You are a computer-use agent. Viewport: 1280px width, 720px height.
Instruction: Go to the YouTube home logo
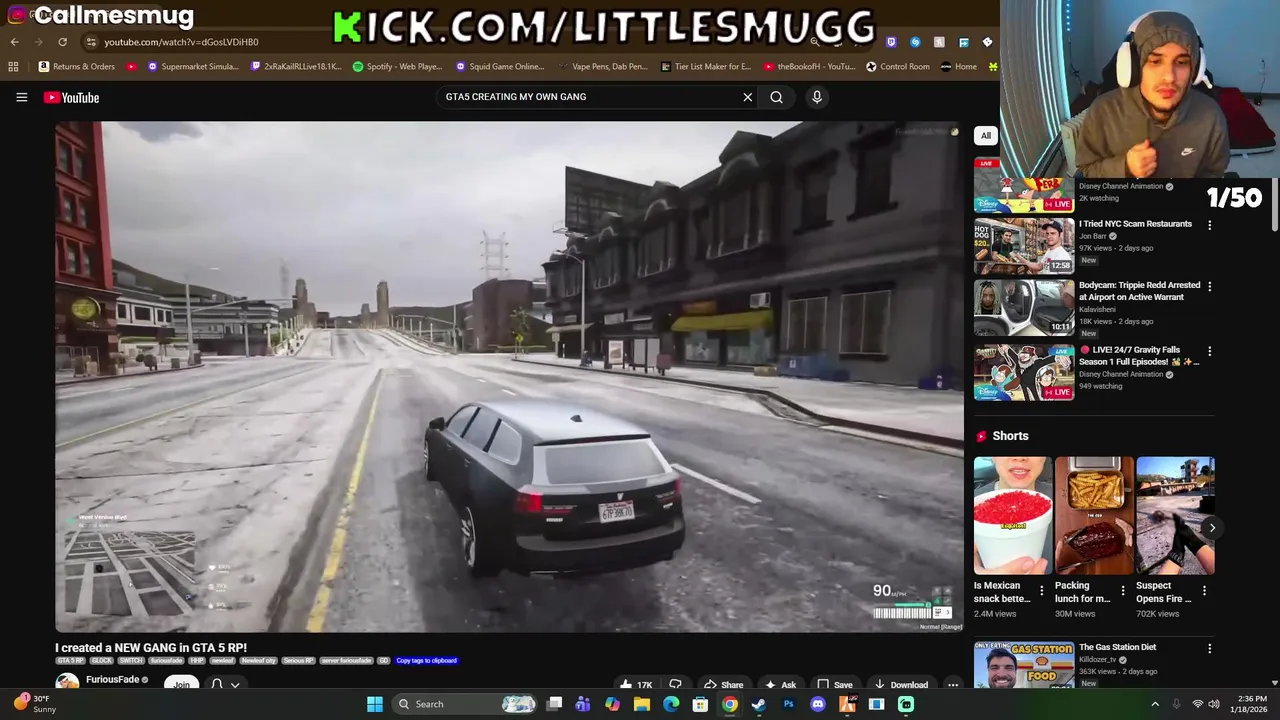(71, 97)
